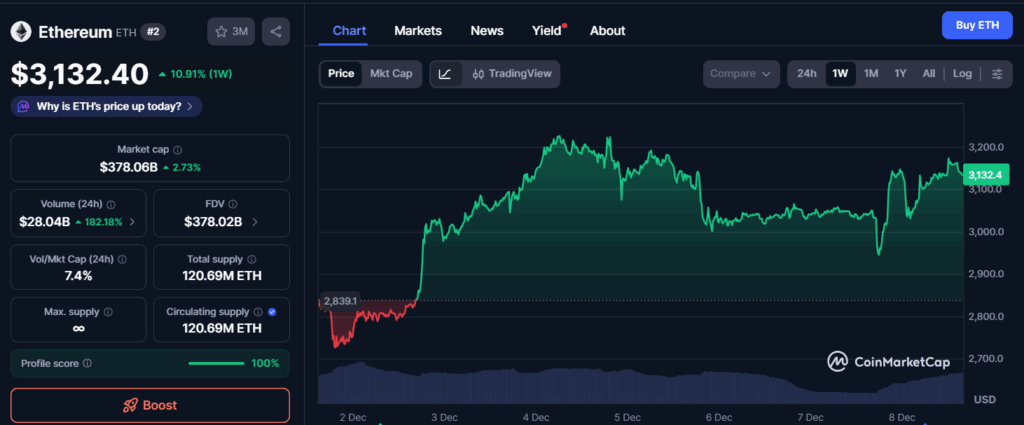Click the Boost button
Viewport: 1024px width, 425px height.
click(150, 405)
